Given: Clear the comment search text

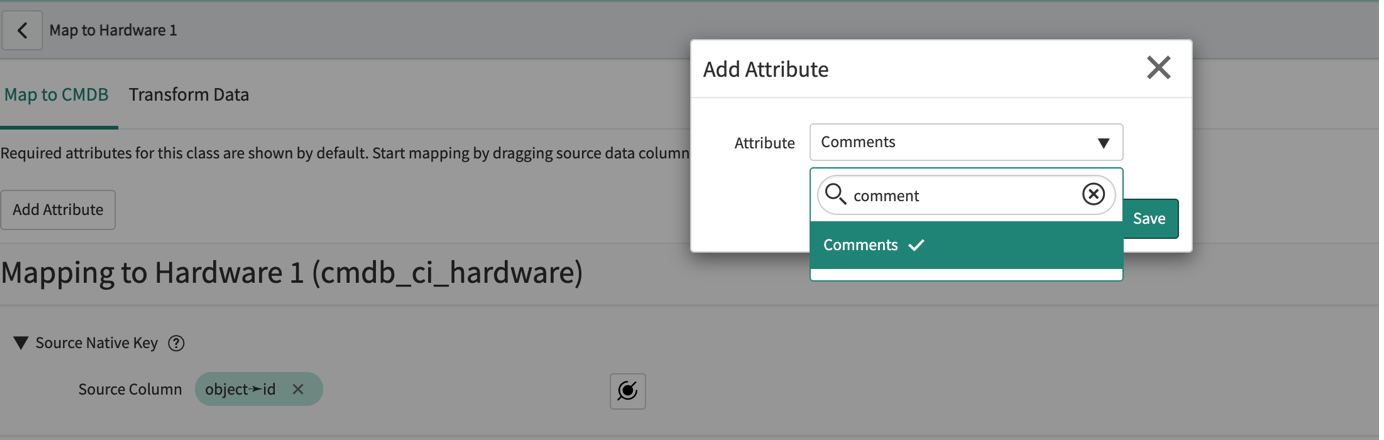Looking at the screenshot, I should coord(1093,194).
